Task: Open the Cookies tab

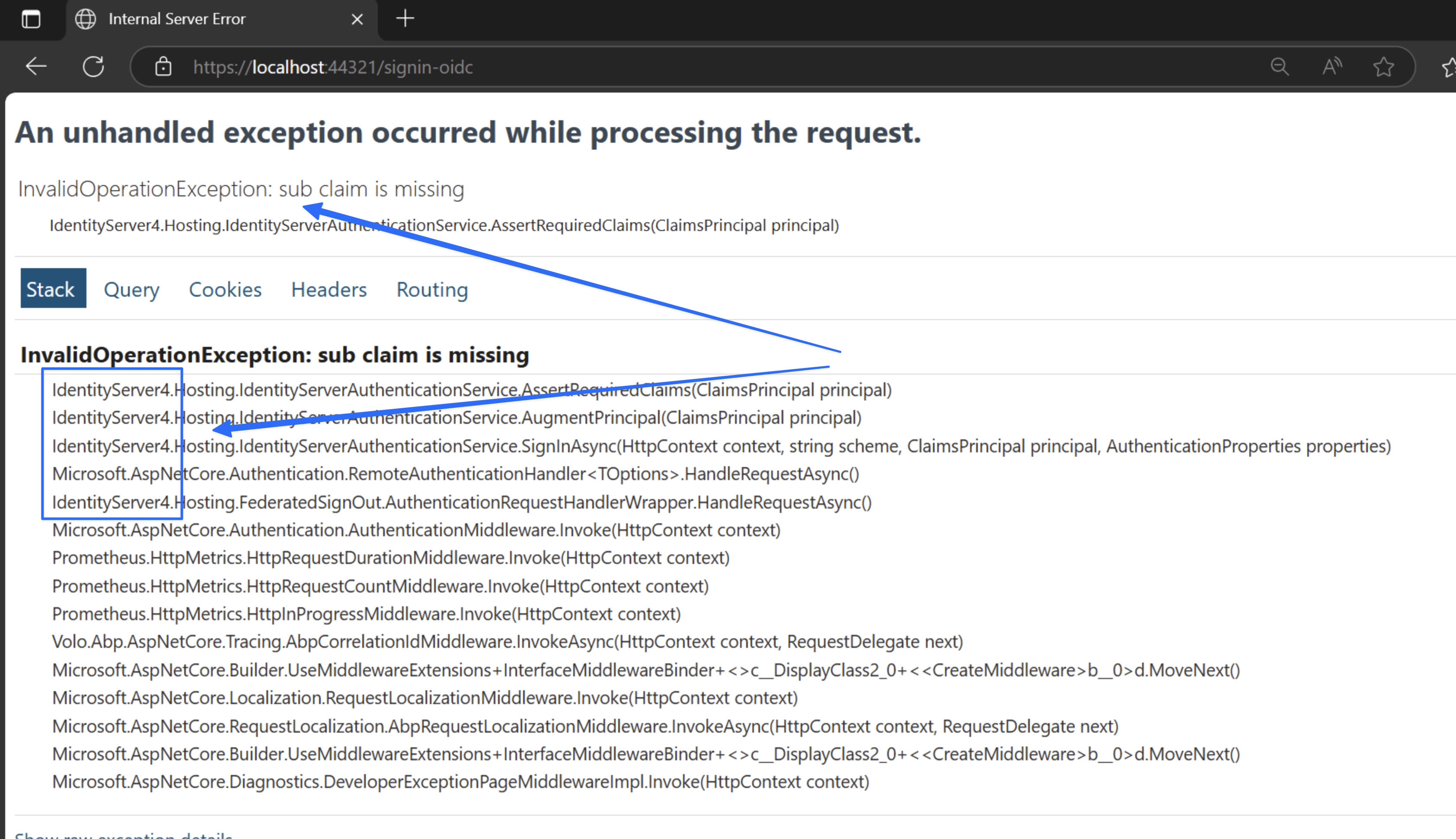Action: tap(225, 289)
